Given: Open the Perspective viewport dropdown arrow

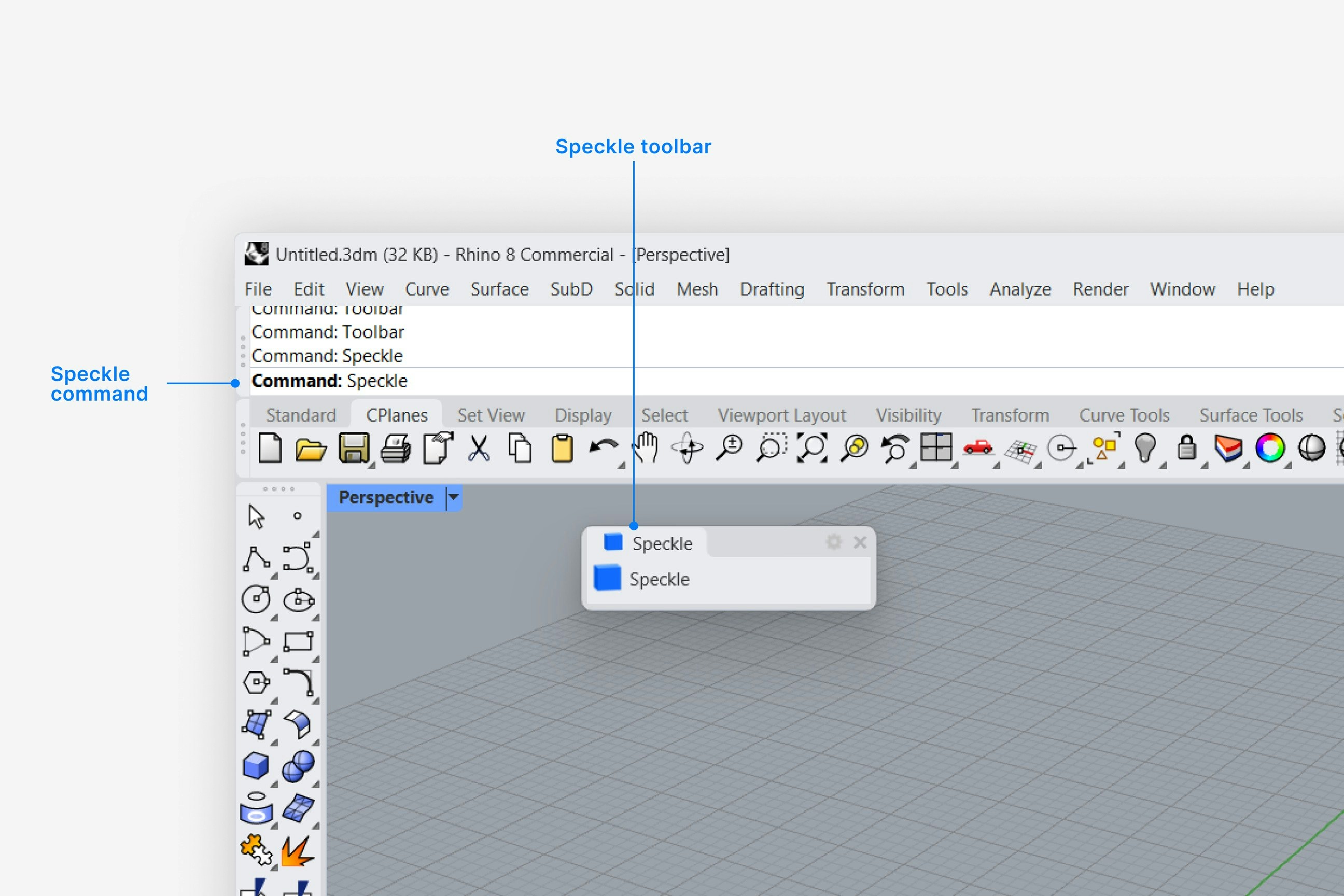Looking at the screenshot, I should (454, 497).
